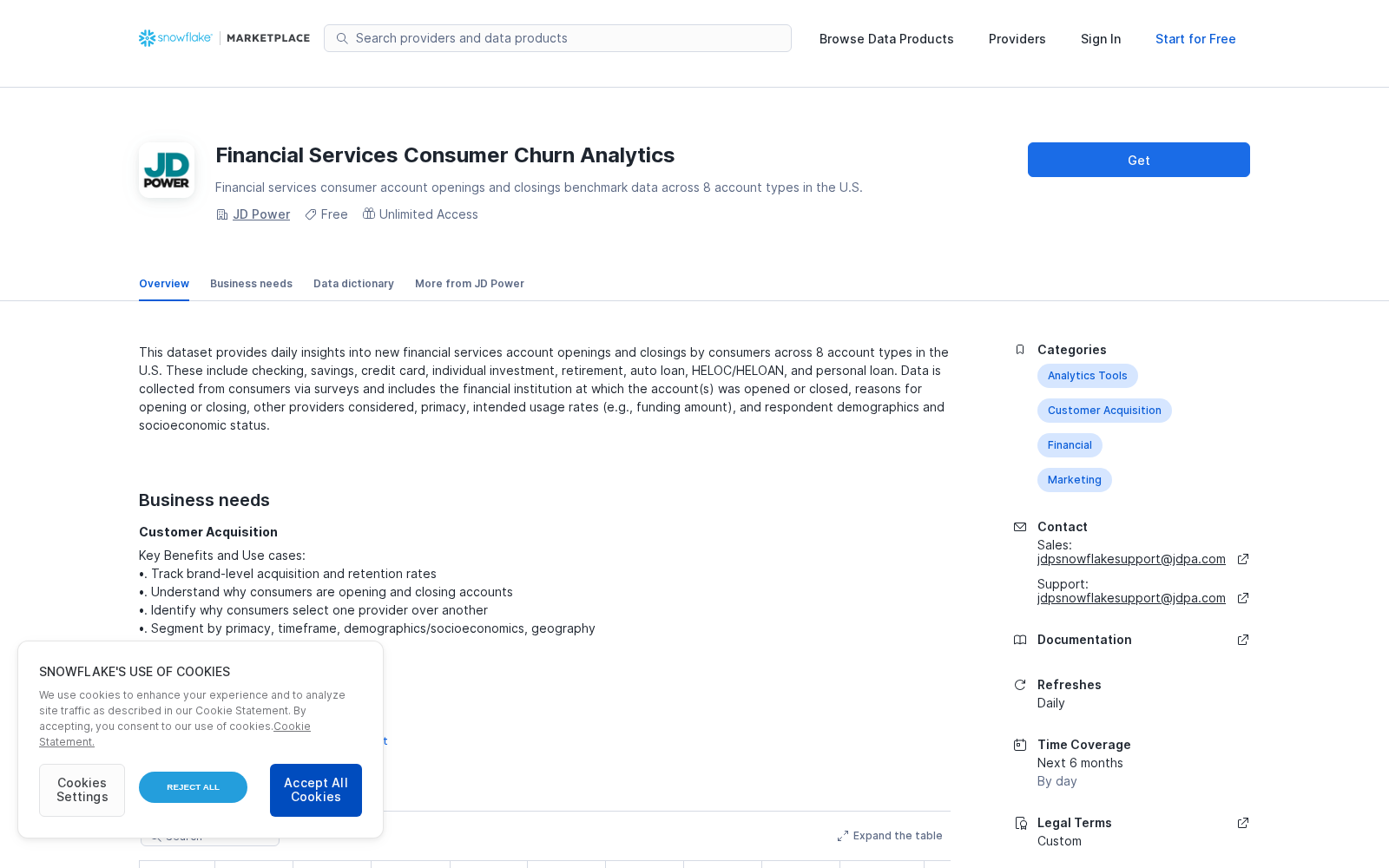Click the Support email jdpsnowflakesupport@jdpa.com

click(1131, 598)
